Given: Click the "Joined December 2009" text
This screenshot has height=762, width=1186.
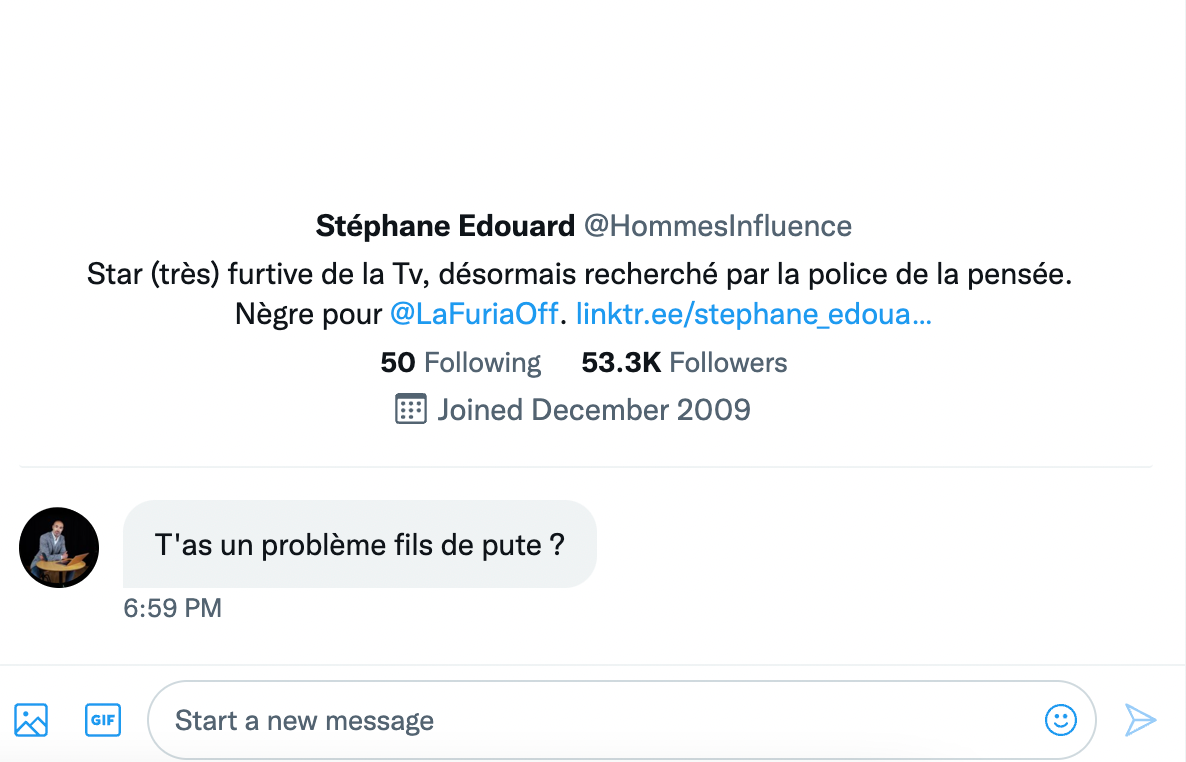Looking at the screenshot, I should tap(593, 410).
